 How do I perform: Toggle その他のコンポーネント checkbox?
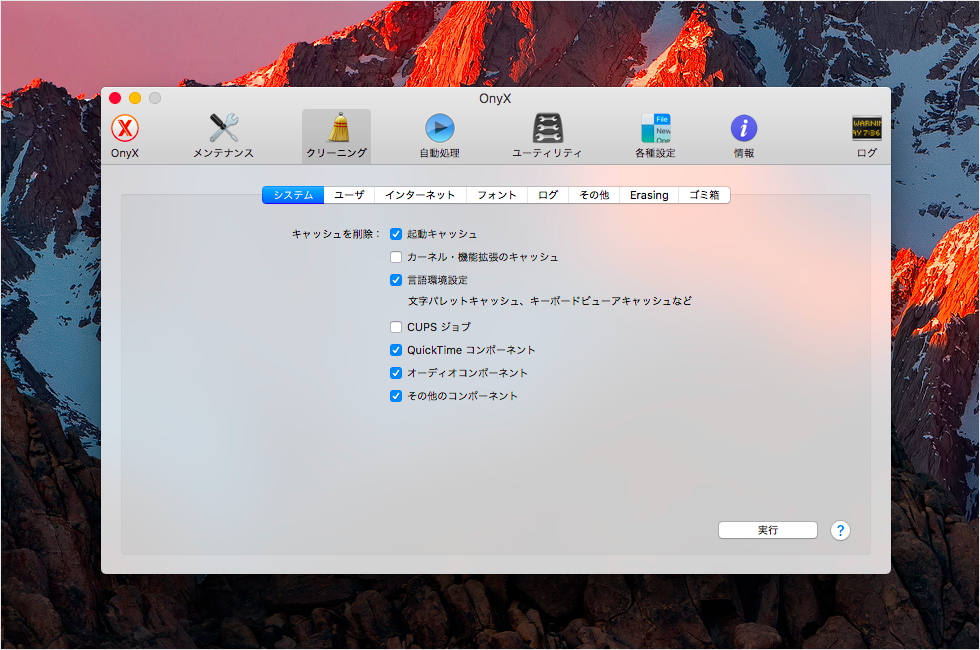[x=396, y=396]
